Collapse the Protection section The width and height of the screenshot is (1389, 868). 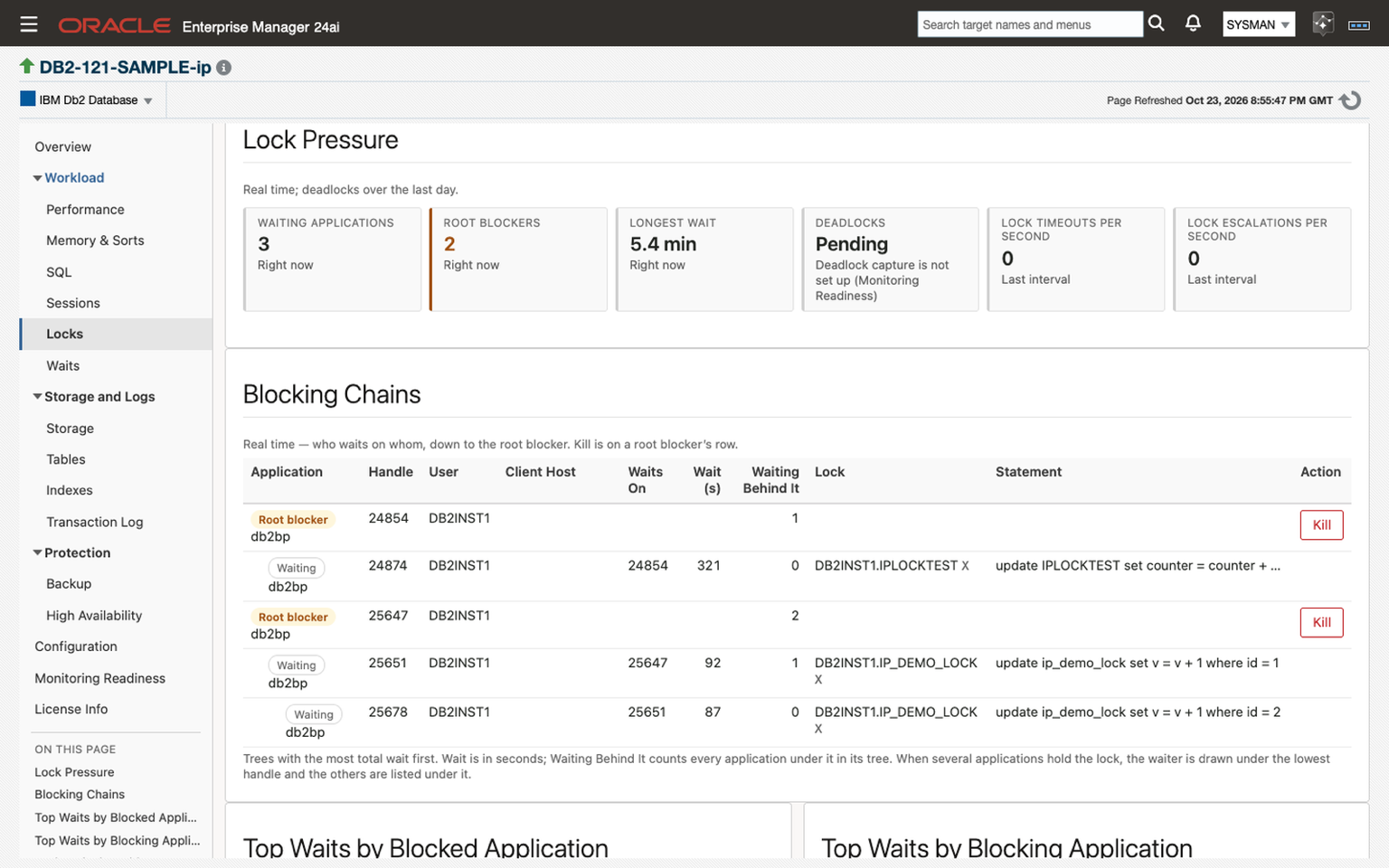pyautogui.click(x=37, y=553)
